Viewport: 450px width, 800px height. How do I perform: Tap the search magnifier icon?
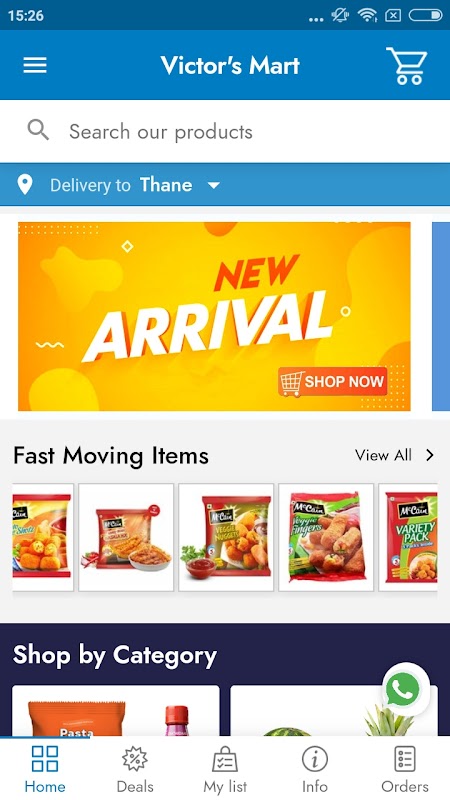tap(38, 131)
